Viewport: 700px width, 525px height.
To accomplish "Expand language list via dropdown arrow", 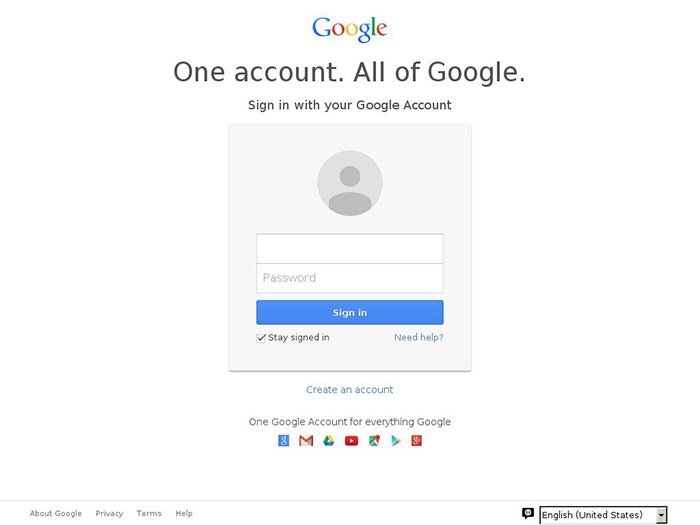I will pyautogui.click(x=661, y=515).
